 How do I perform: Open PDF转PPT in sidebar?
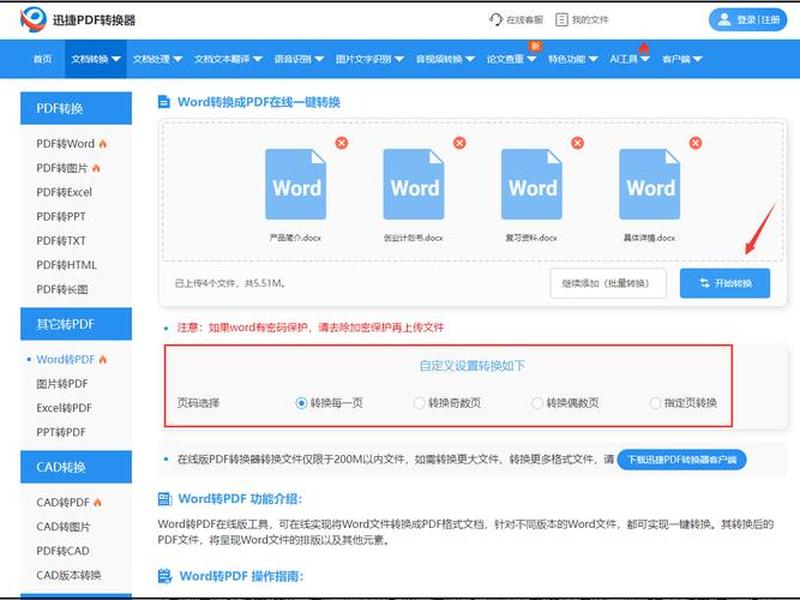61,216
